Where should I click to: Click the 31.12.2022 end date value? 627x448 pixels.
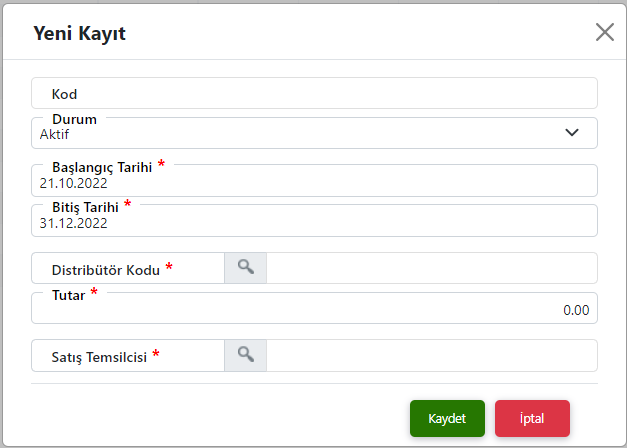(x=73, y=223)
